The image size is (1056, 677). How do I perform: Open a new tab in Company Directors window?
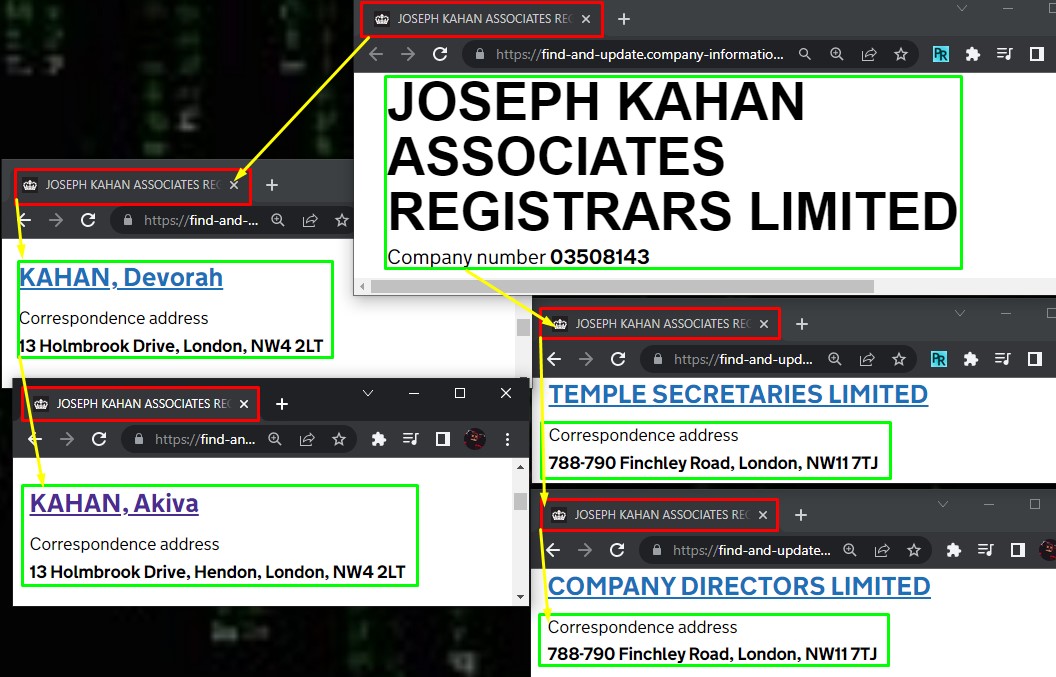[x=801, y=515]
